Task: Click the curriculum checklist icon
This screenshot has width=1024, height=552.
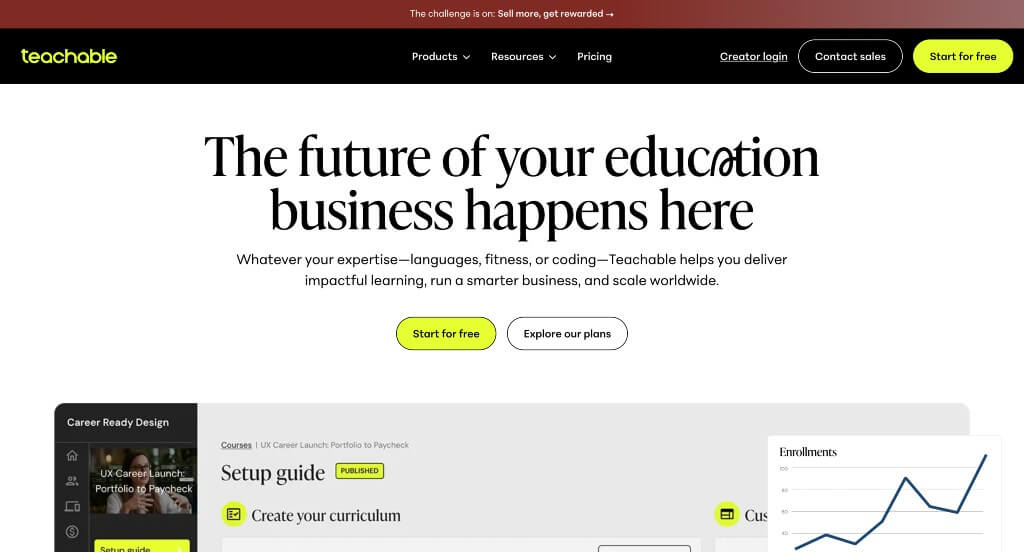Action: [x=233, y=515]
